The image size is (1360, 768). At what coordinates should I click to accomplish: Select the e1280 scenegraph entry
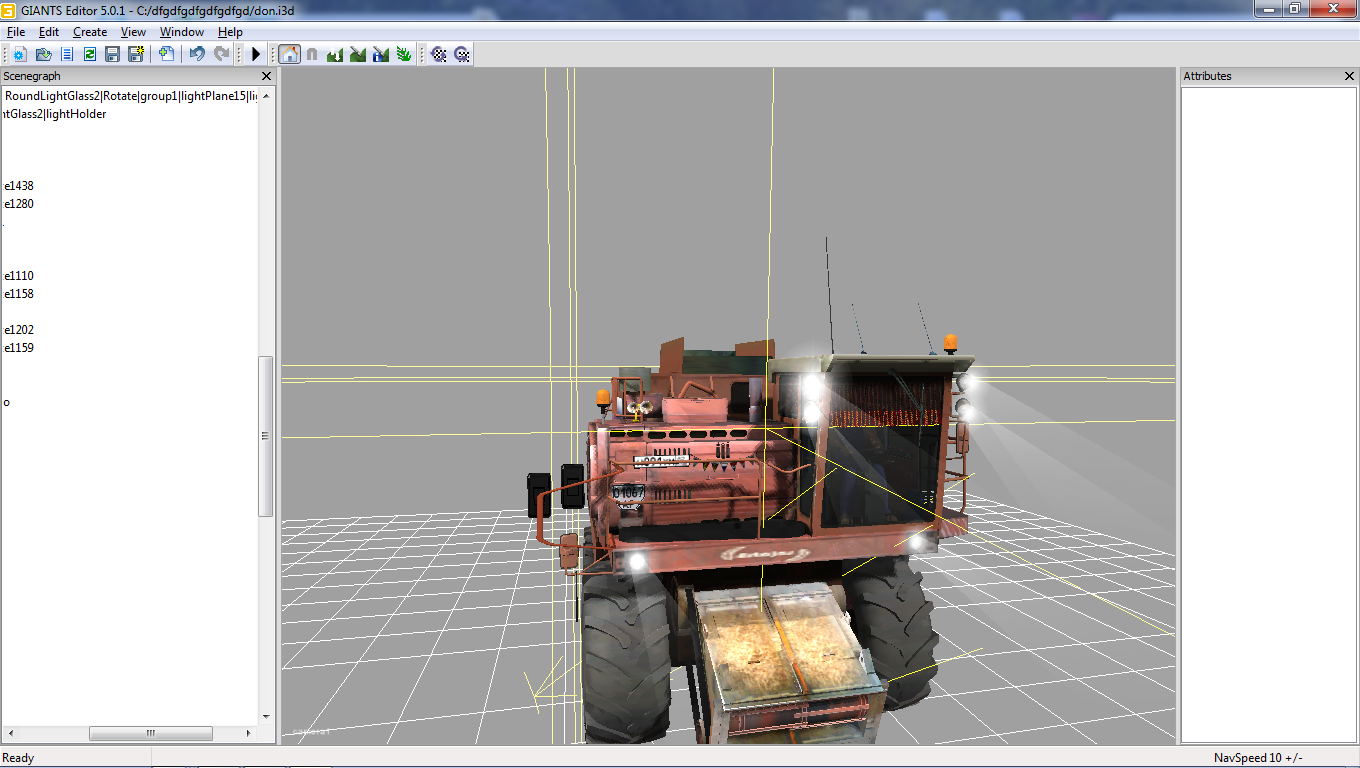click(x=19, y=204)
